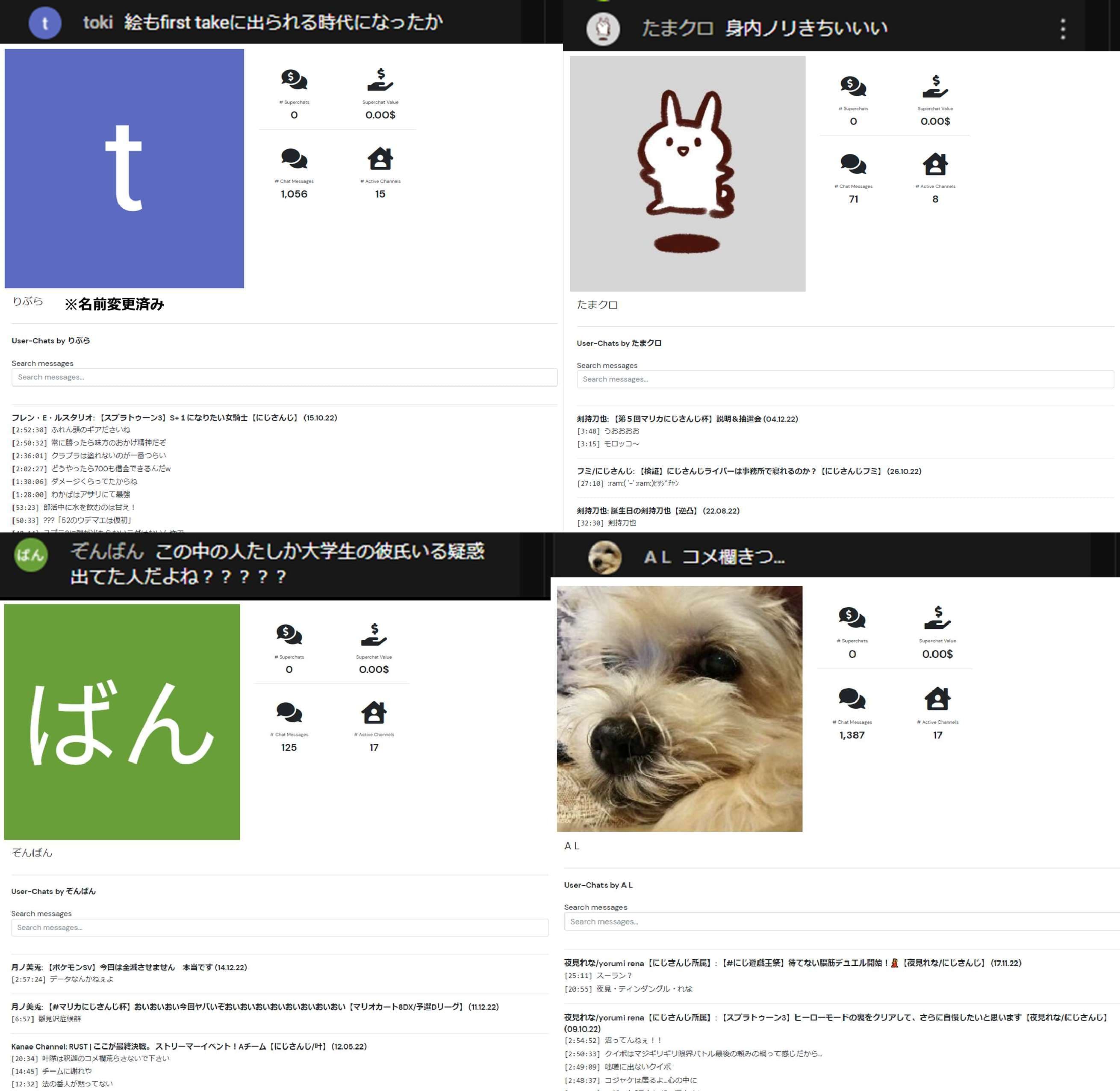Open the three-dot menu on the たまクロ chat
This screenshot has height=1091, width=1120.
[x=1063, y=29]
